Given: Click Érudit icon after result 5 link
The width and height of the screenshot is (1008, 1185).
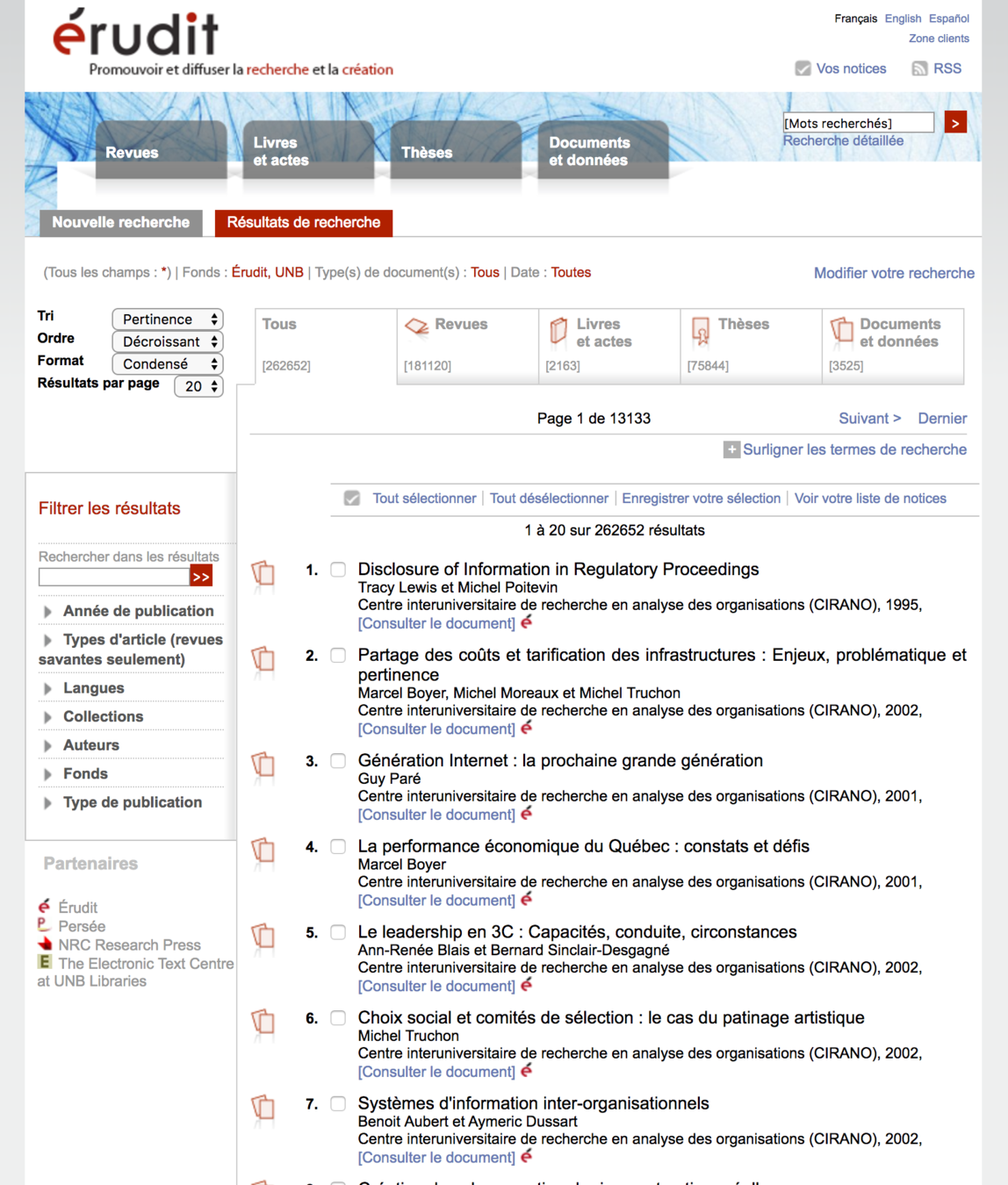Looking at the screenshot, I should coord(527,985).
